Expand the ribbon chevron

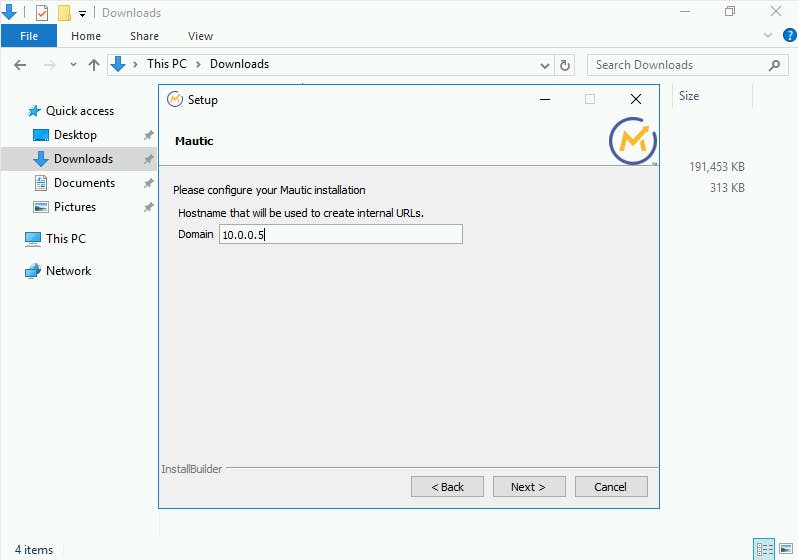tap(768, 35)
